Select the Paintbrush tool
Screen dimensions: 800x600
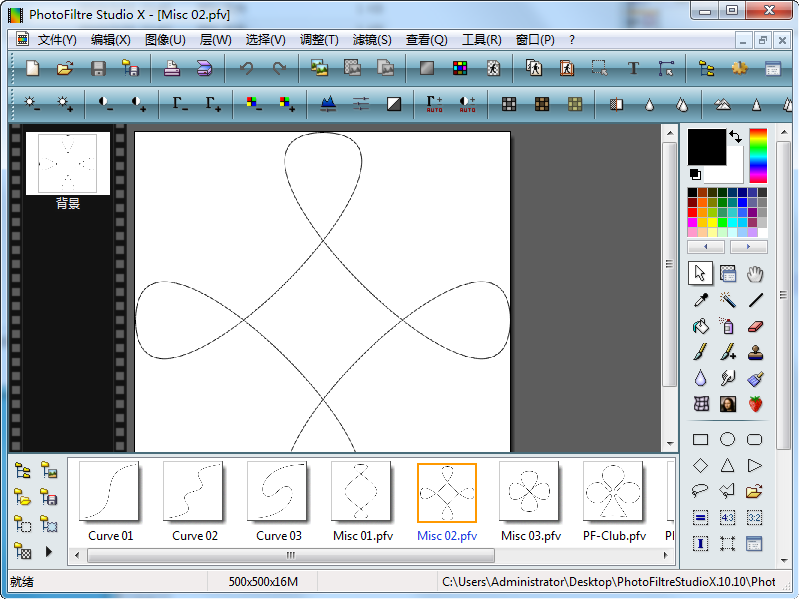[x=701, y=352]
